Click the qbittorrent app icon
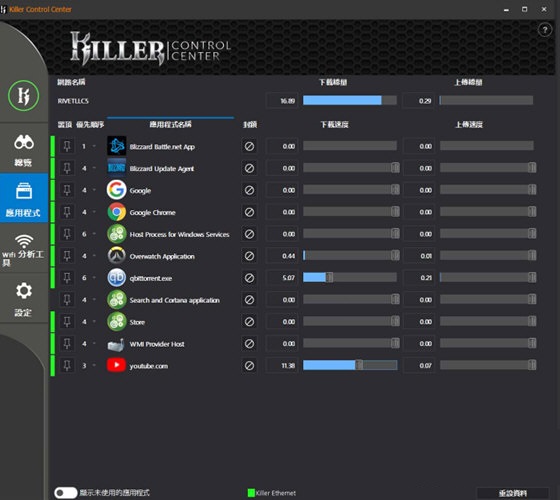Image resolution: width=560 pixels, height=500 pixels. [x=116, y=278]
